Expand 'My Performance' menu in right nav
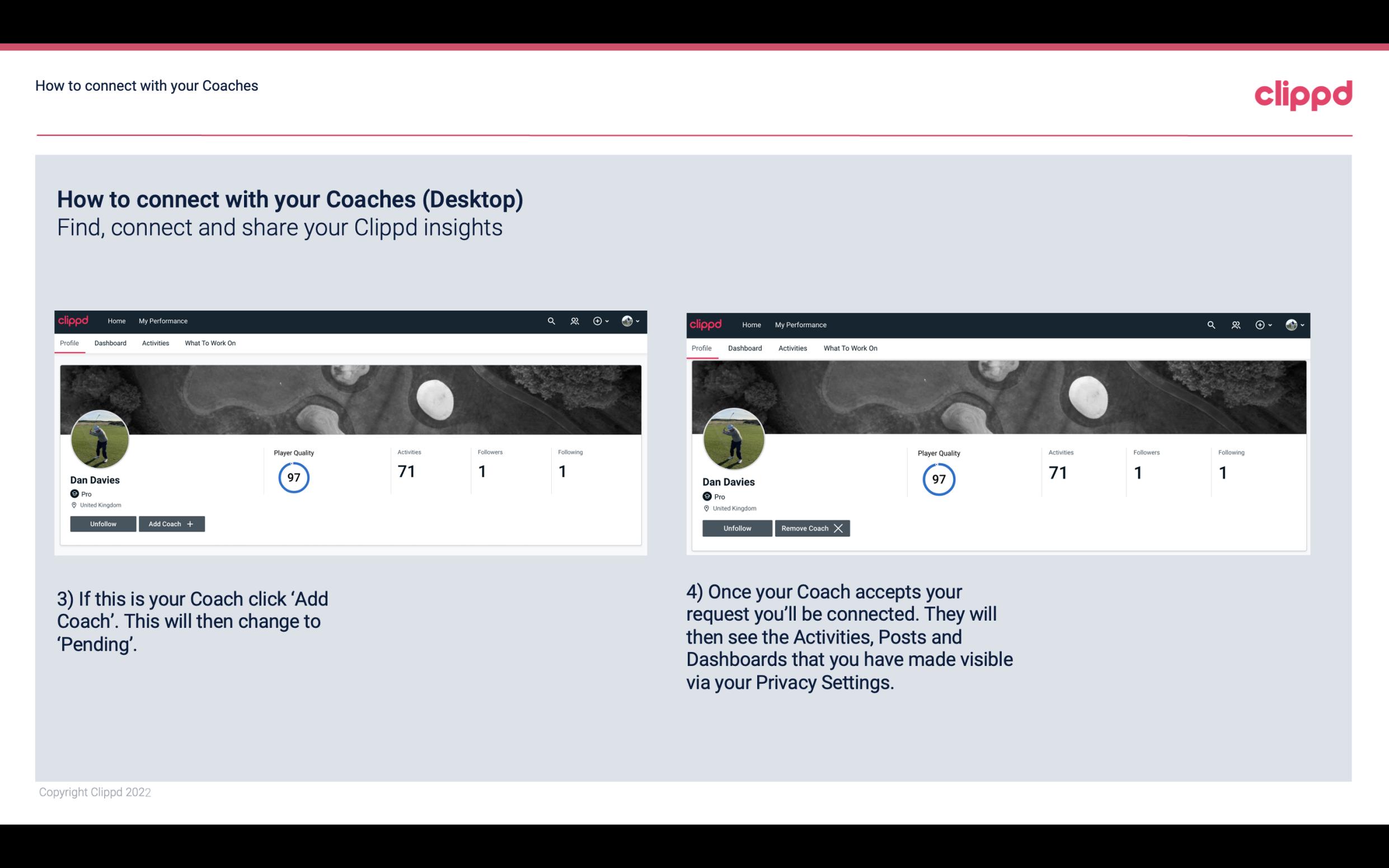This screenshot has height=868, width=1389. click(x=801, y=324)
